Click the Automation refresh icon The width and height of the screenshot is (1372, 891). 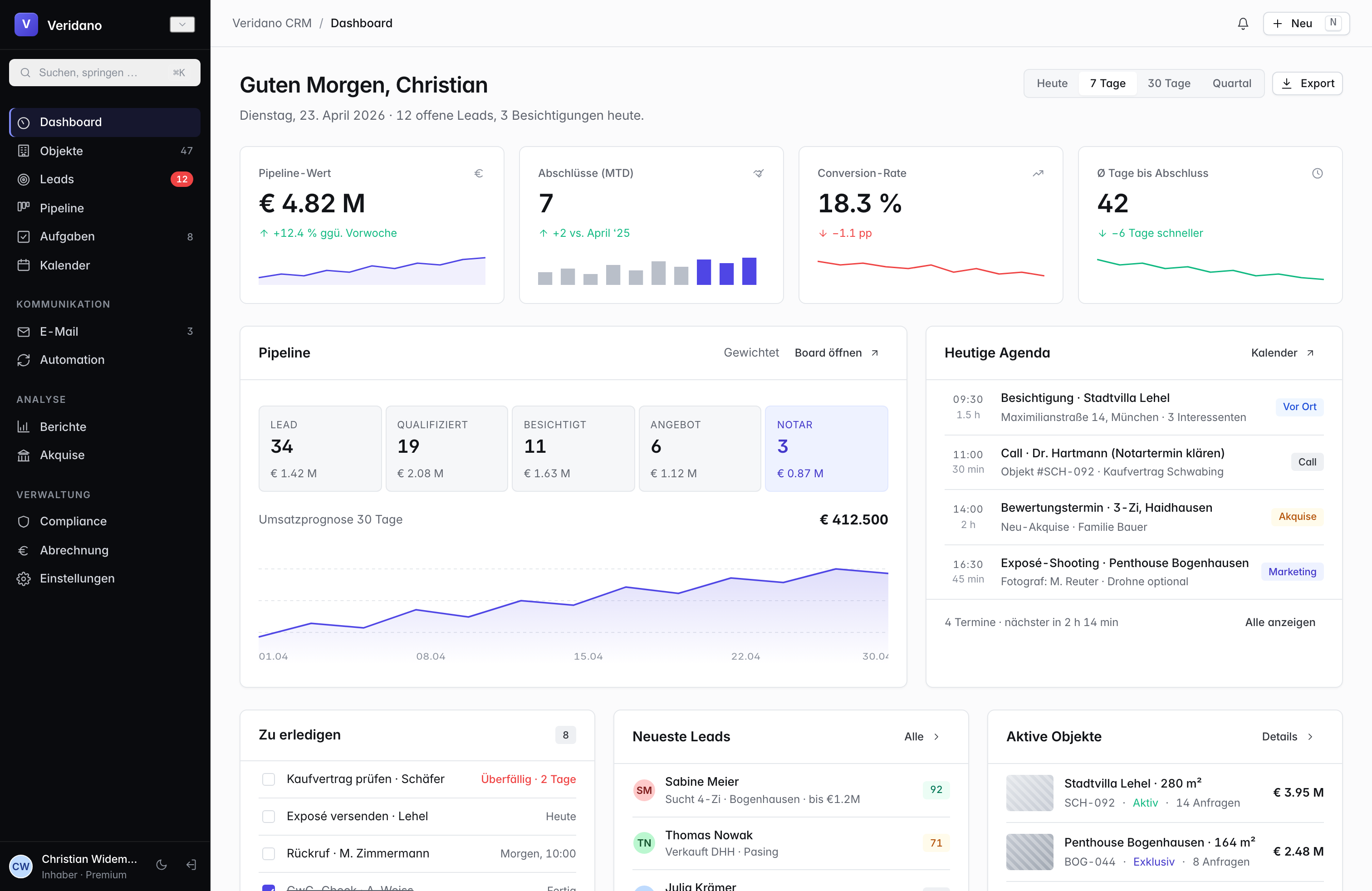click(x=24, y=360)
